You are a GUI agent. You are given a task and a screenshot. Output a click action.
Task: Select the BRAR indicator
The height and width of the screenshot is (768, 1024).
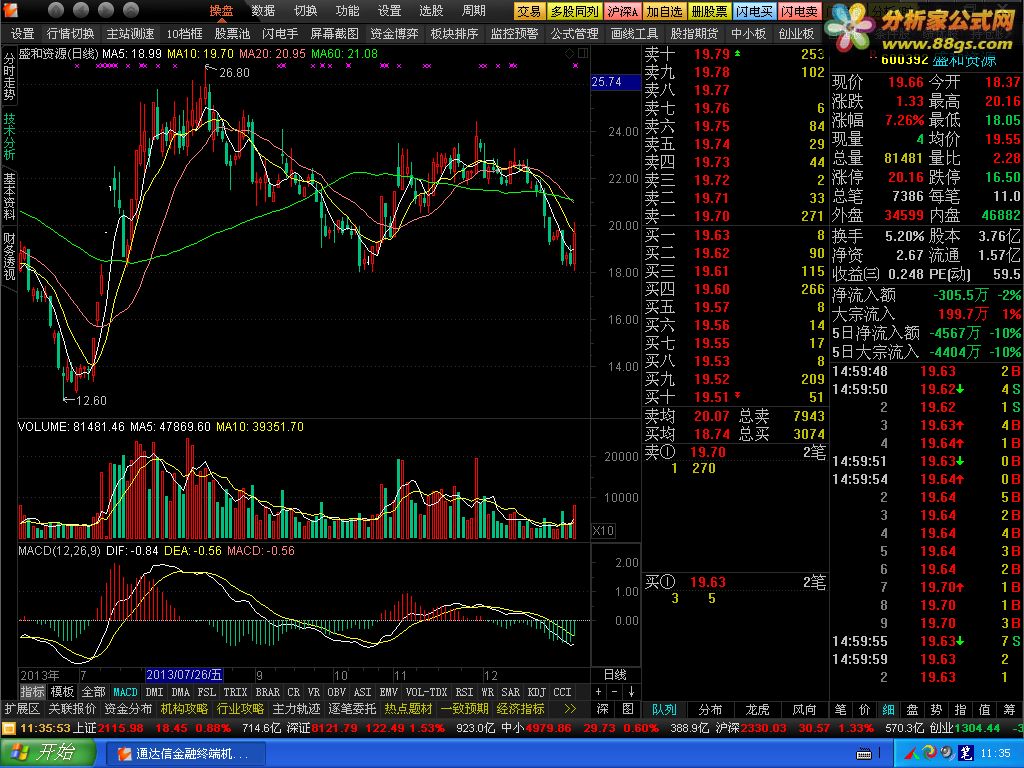pos(268,692)
